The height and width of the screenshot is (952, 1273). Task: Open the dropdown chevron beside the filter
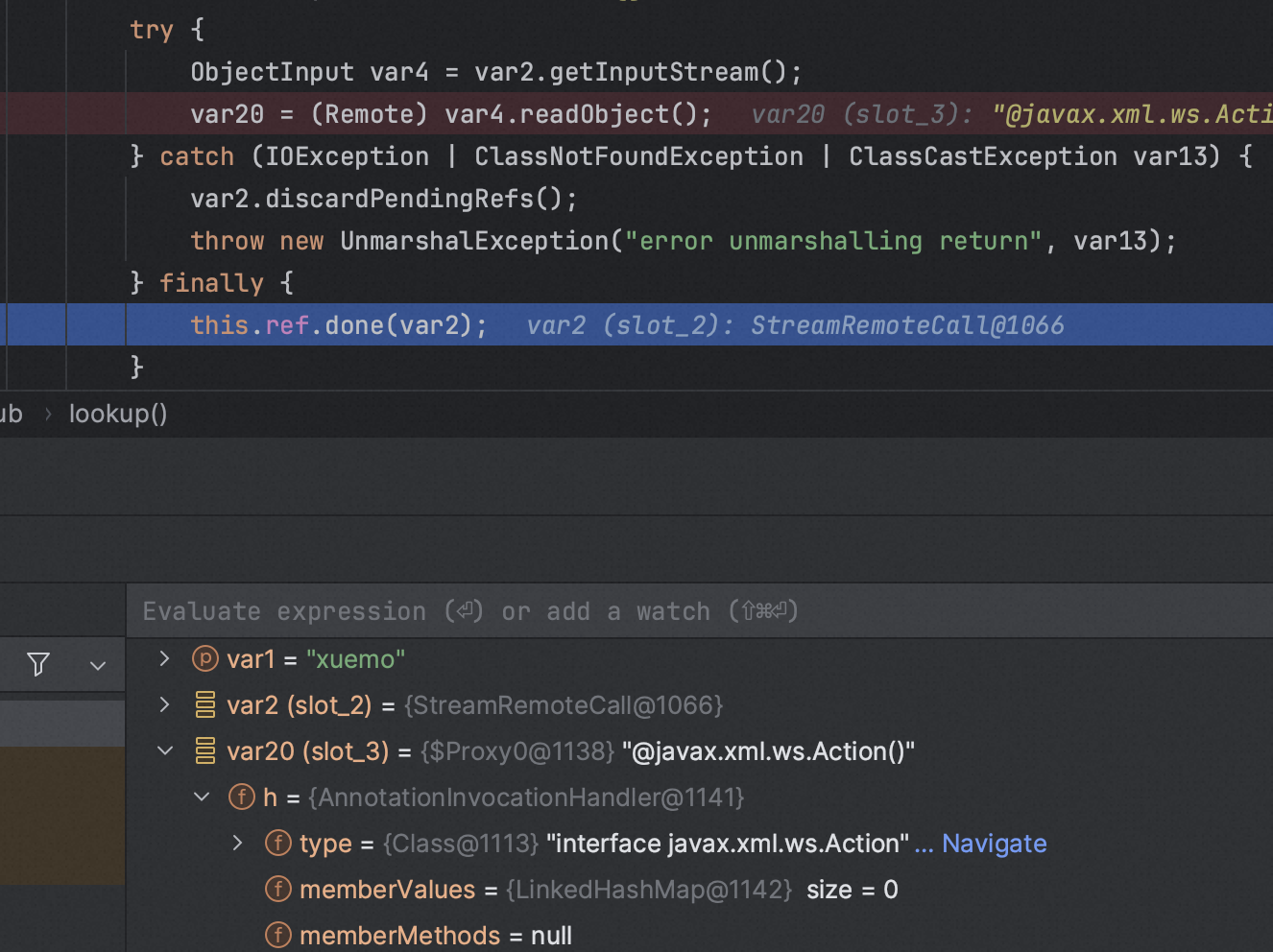[98, 665]
